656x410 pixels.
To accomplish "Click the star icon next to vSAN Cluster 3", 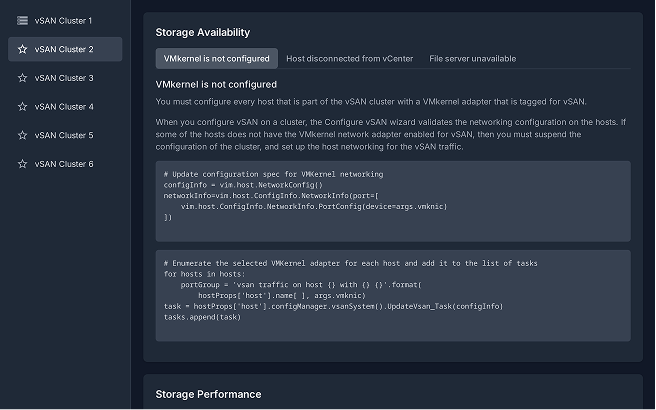I will [x=22, y=78].
